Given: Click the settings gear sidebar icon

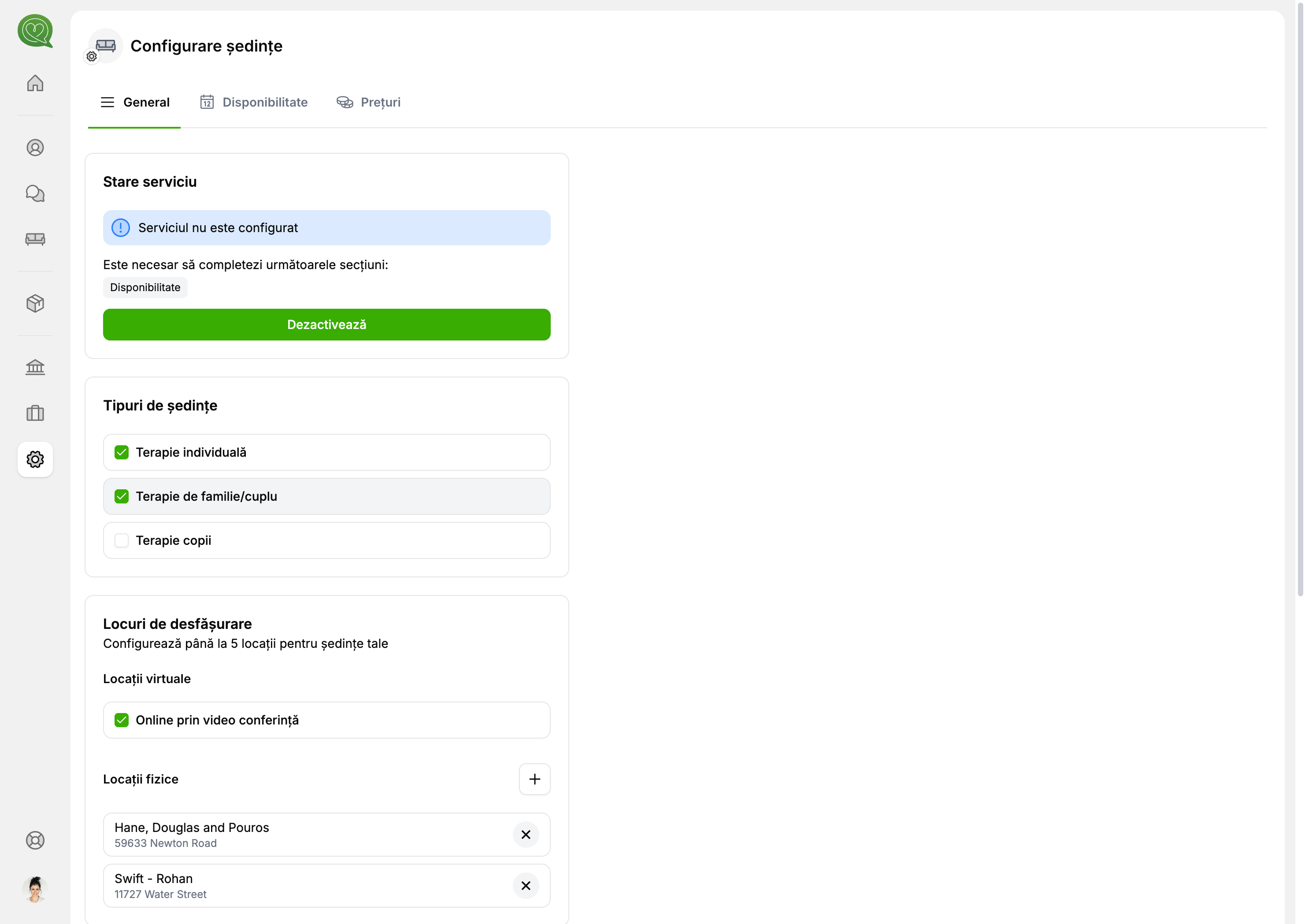Looking at the screenshot, I should click(35, 459).
